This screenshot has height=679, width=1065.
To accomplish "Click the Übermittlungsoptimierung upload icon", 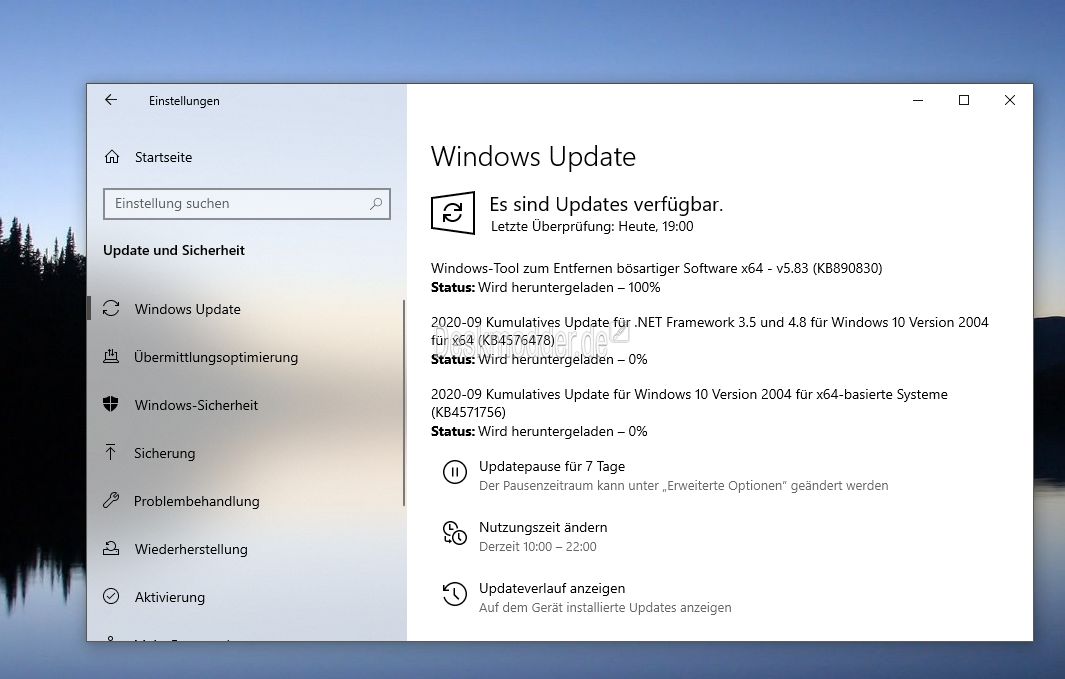I will pyautogui.click(x=111, y=356).
